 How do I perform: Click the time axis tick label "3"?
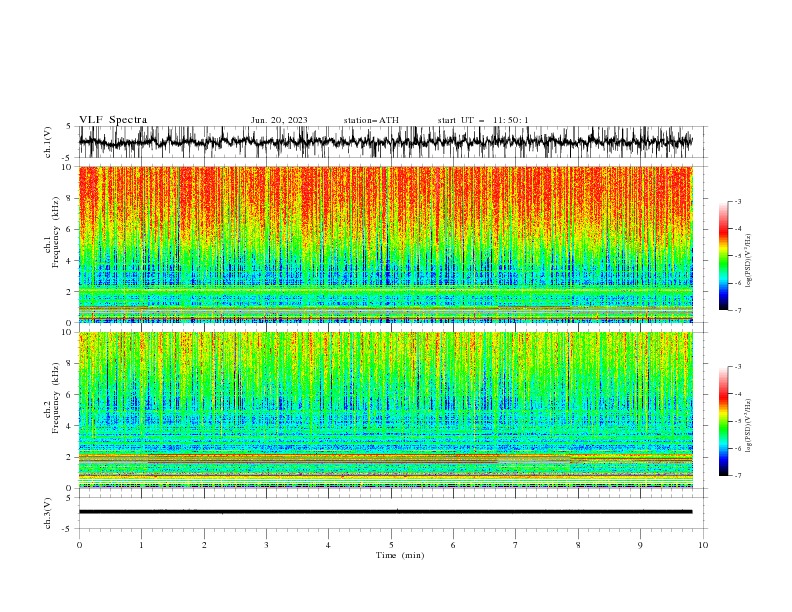tap(266, 545)
